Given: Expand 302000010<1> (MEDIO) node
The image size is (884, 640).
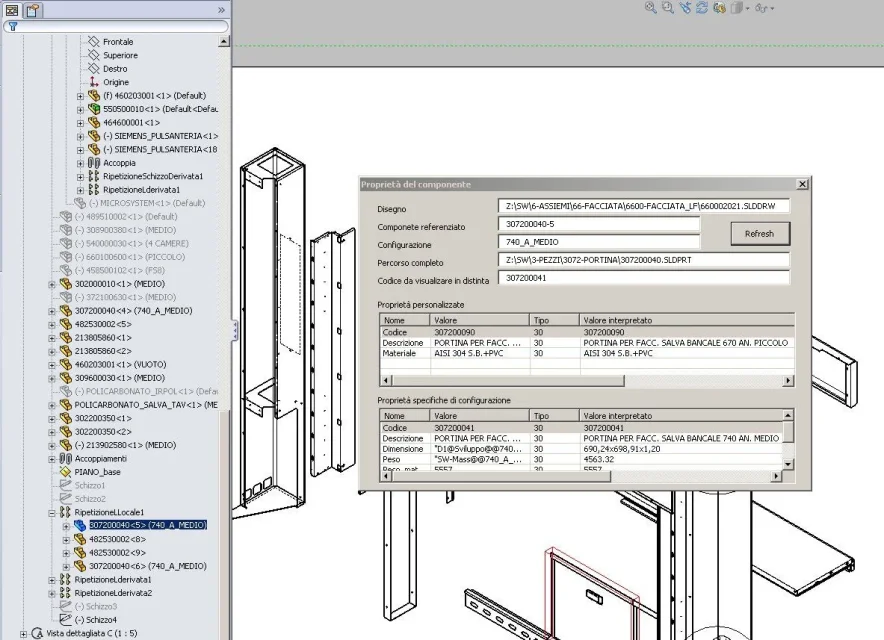Looking at the screenshot, I should click(x=52, y=285).
